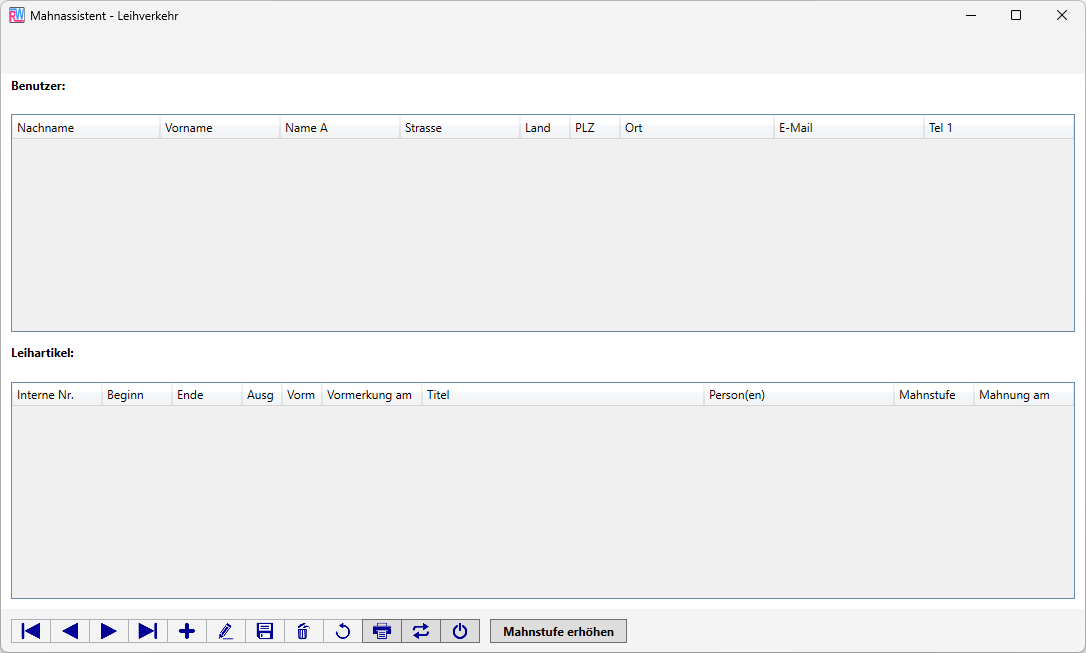Add a new record with plus icon
The image size is (1086, 653).
[x=187, y=631]
